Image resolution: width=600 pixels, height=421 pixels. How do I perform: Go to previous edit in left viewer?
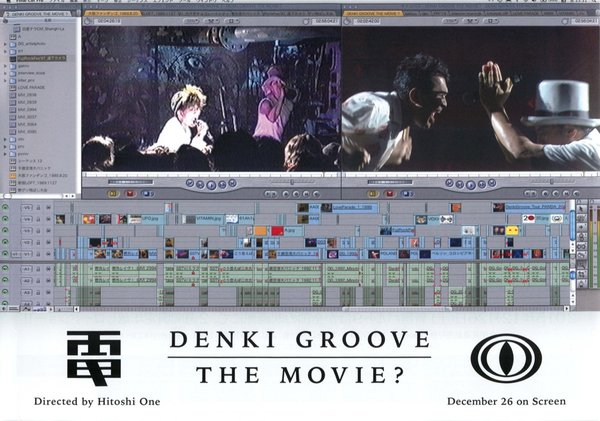tap(190, 183)
